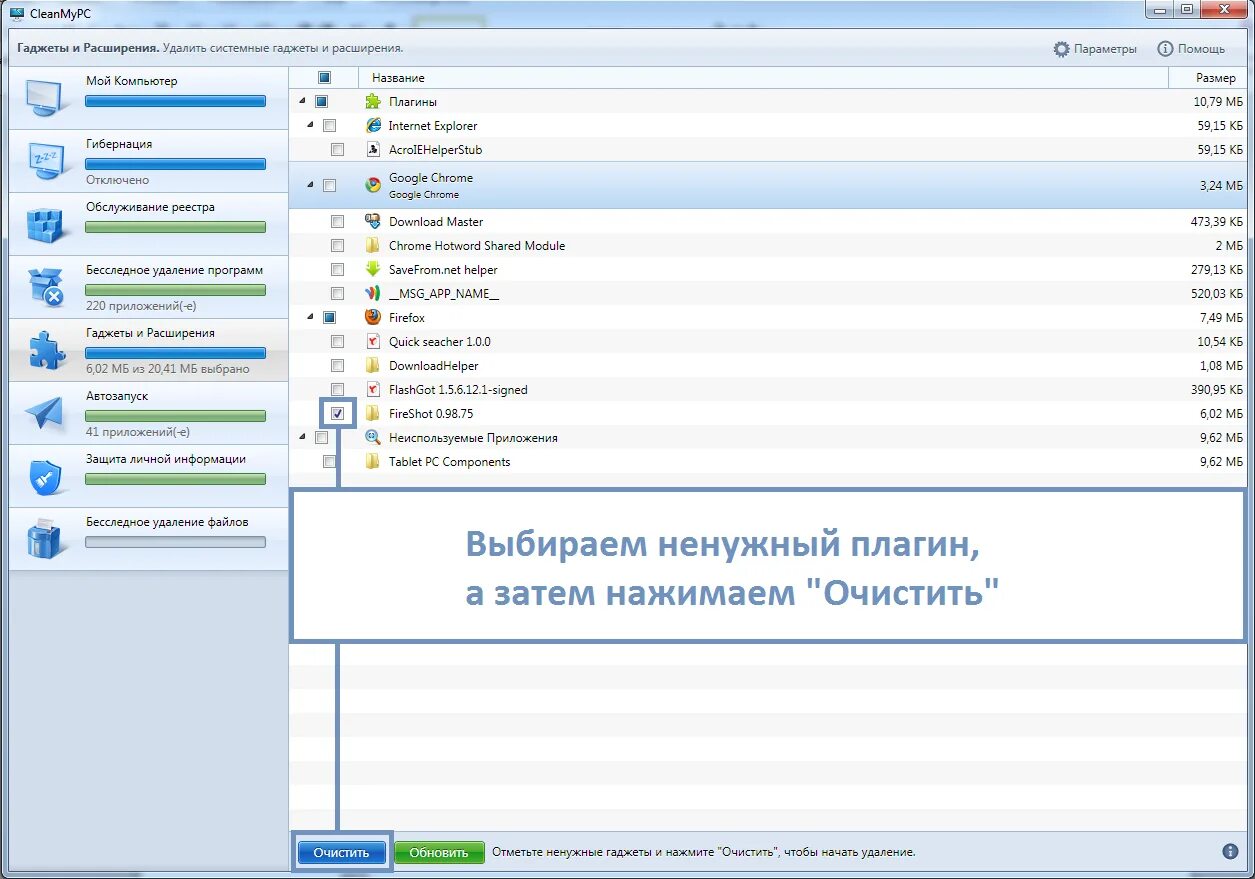Check the AcroIEHelperStub checkbox
1255x879 pixels.
[x=337, y=149]
